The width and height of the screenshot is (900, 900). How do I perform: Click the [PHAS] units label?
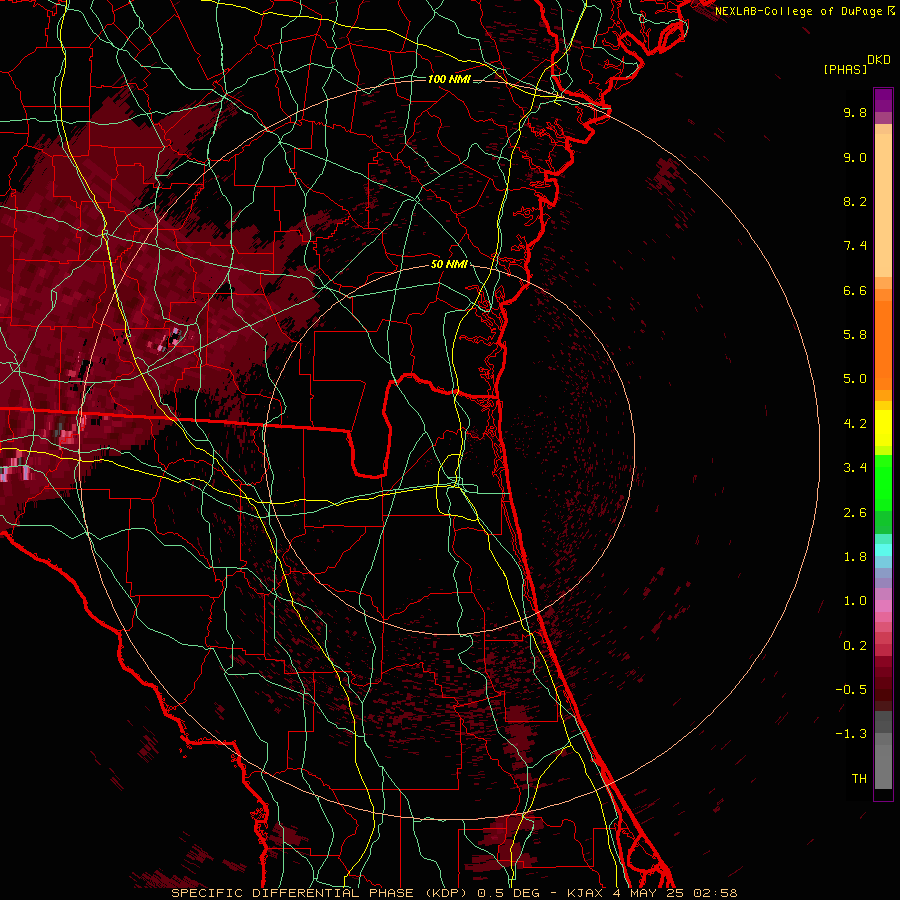(845, 70)
